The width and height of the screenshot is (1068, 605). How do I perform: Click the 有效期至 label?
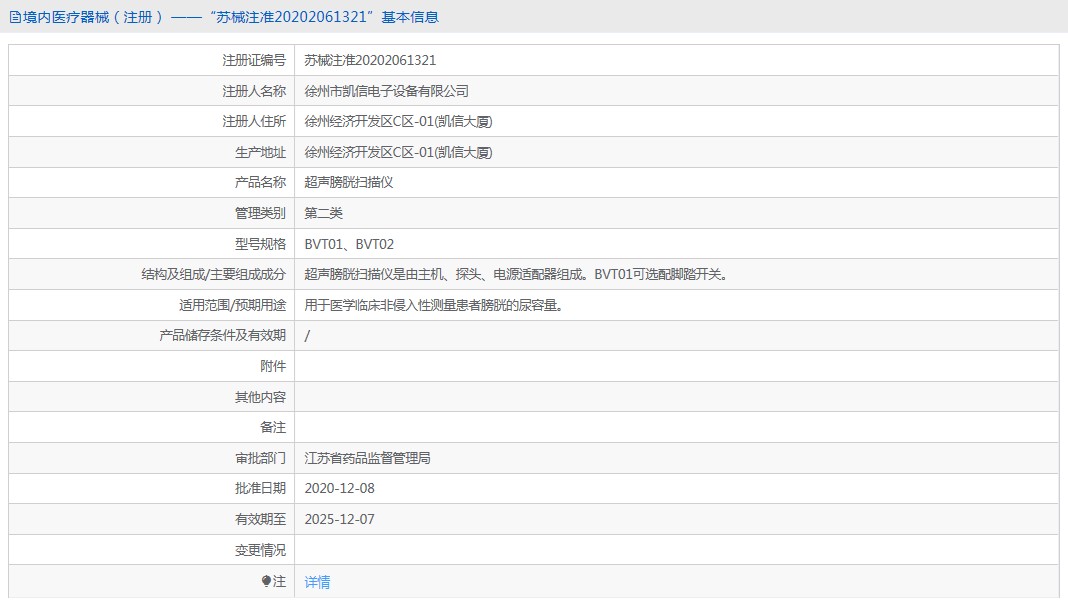point(260,519)
